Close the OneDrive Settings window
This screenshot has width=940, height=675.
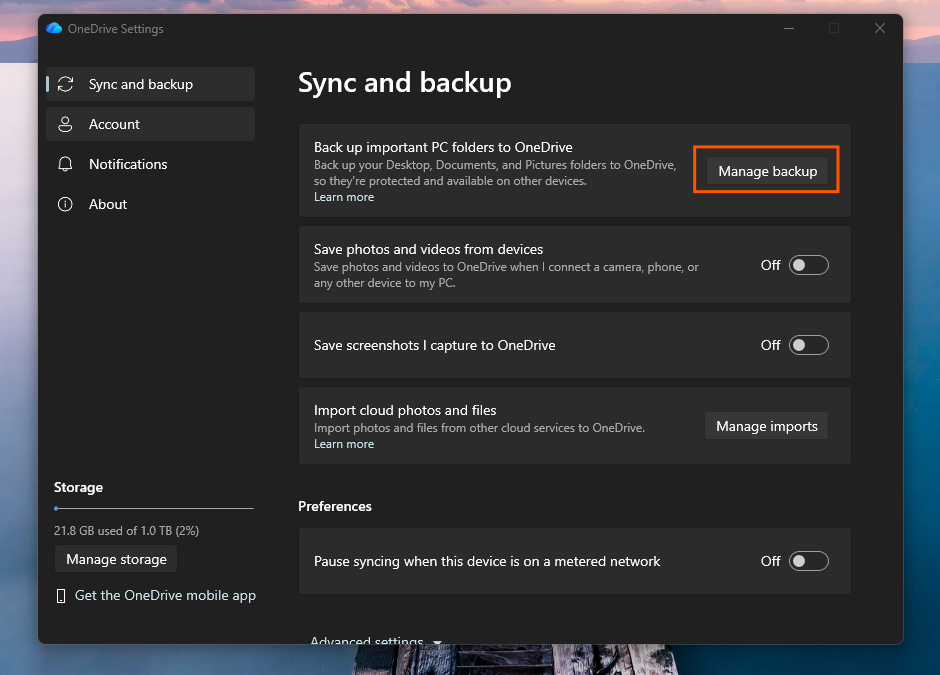879,29
